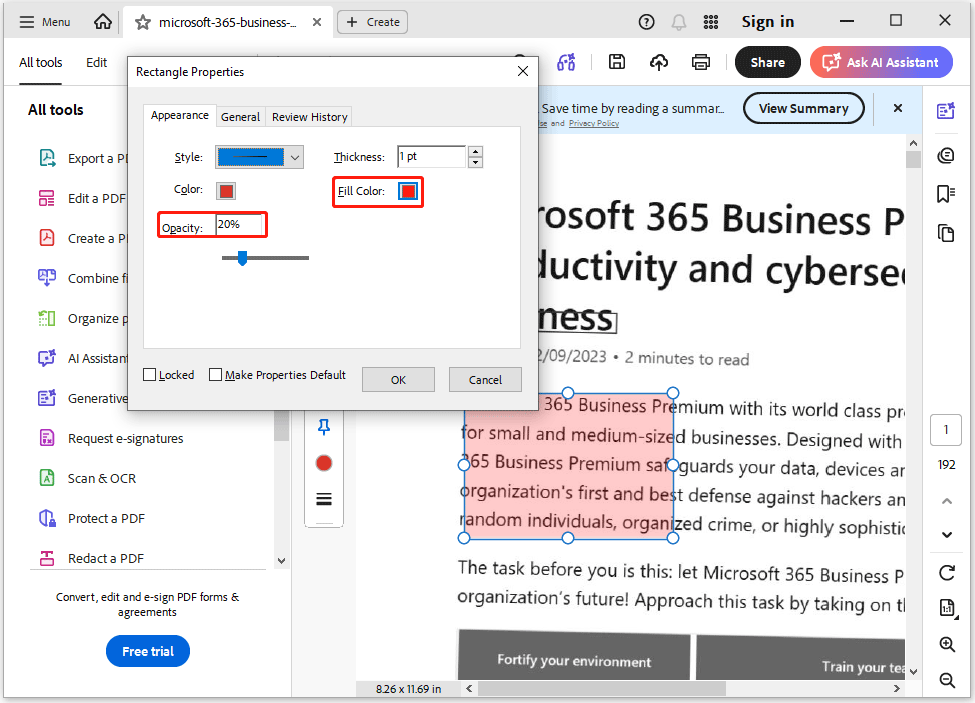Open notifications bell icon
Screen dimensions: 975x703
(678, 22)
